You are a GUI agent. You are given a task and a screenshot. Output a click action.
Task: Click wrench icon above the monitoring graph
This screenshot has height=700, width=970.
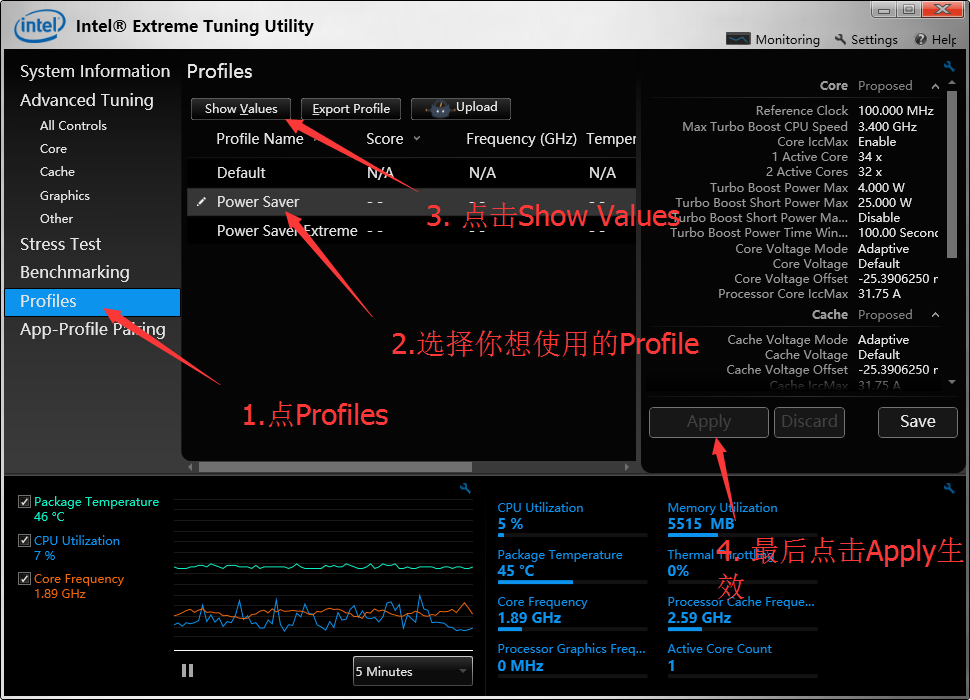coord(465,489)
